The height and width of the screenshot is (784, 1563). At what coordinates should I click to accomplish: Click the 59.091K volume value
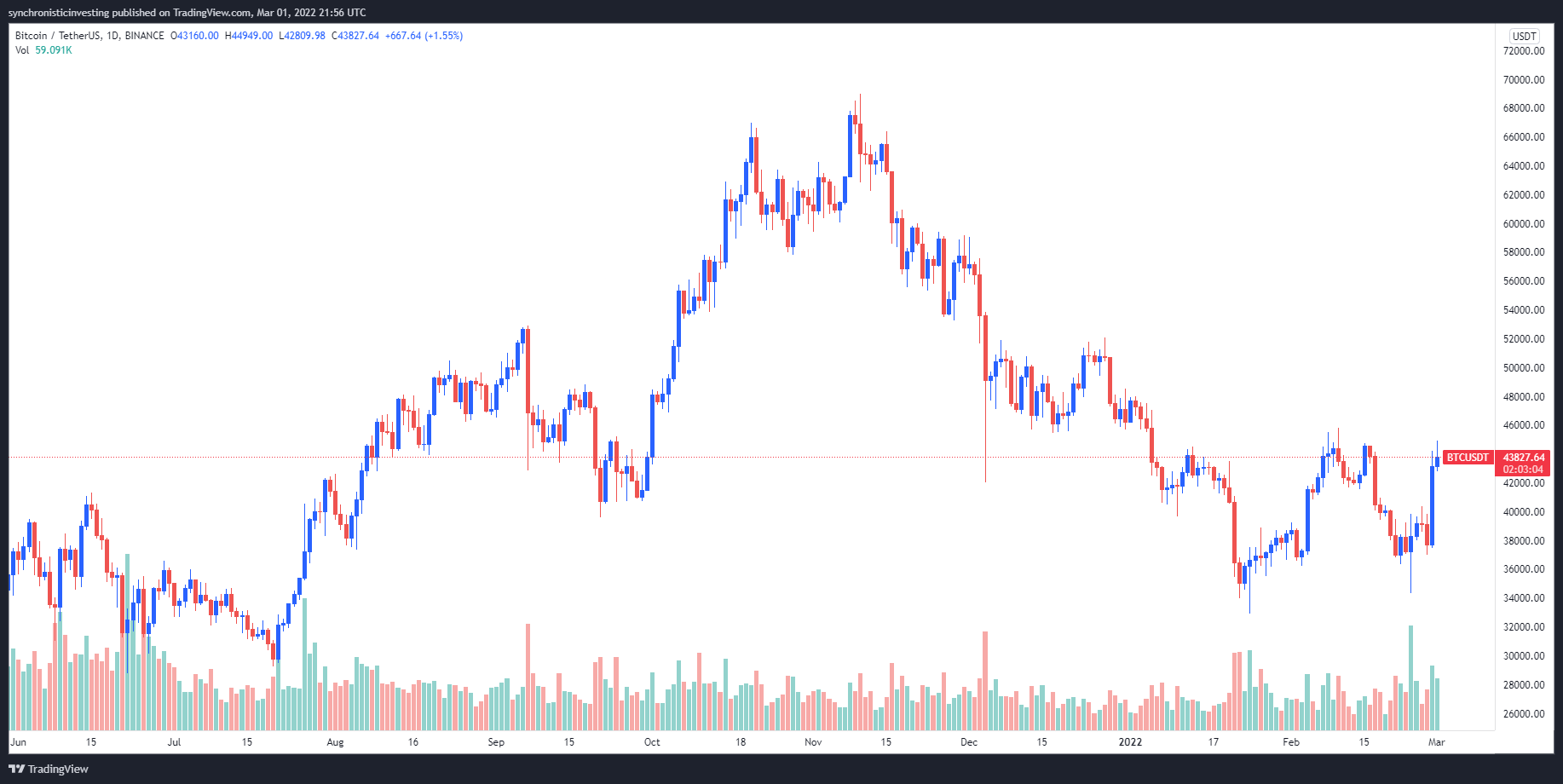54,50
